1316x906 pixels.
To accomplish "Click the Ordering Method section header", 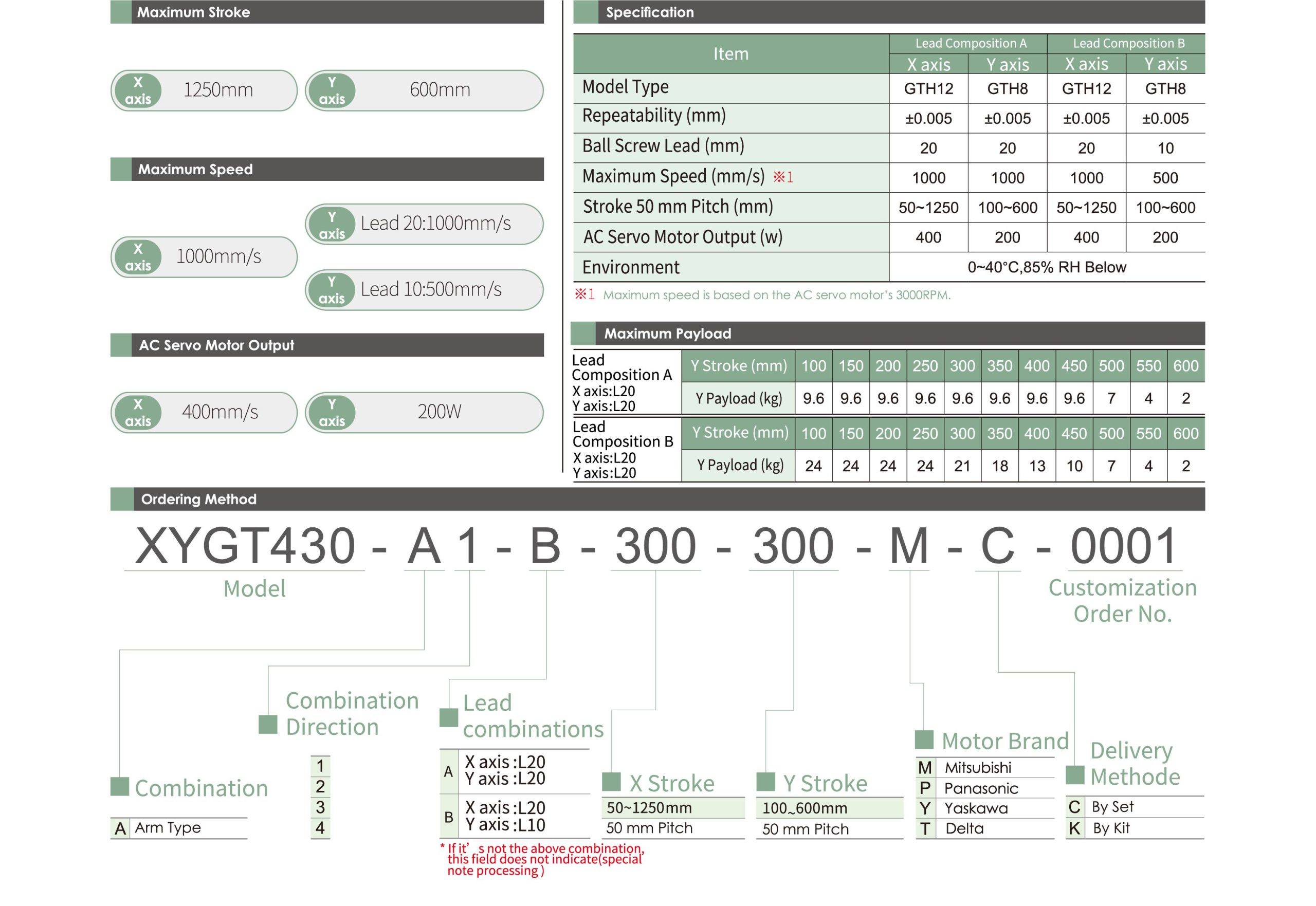I will (x=199, y=499).
